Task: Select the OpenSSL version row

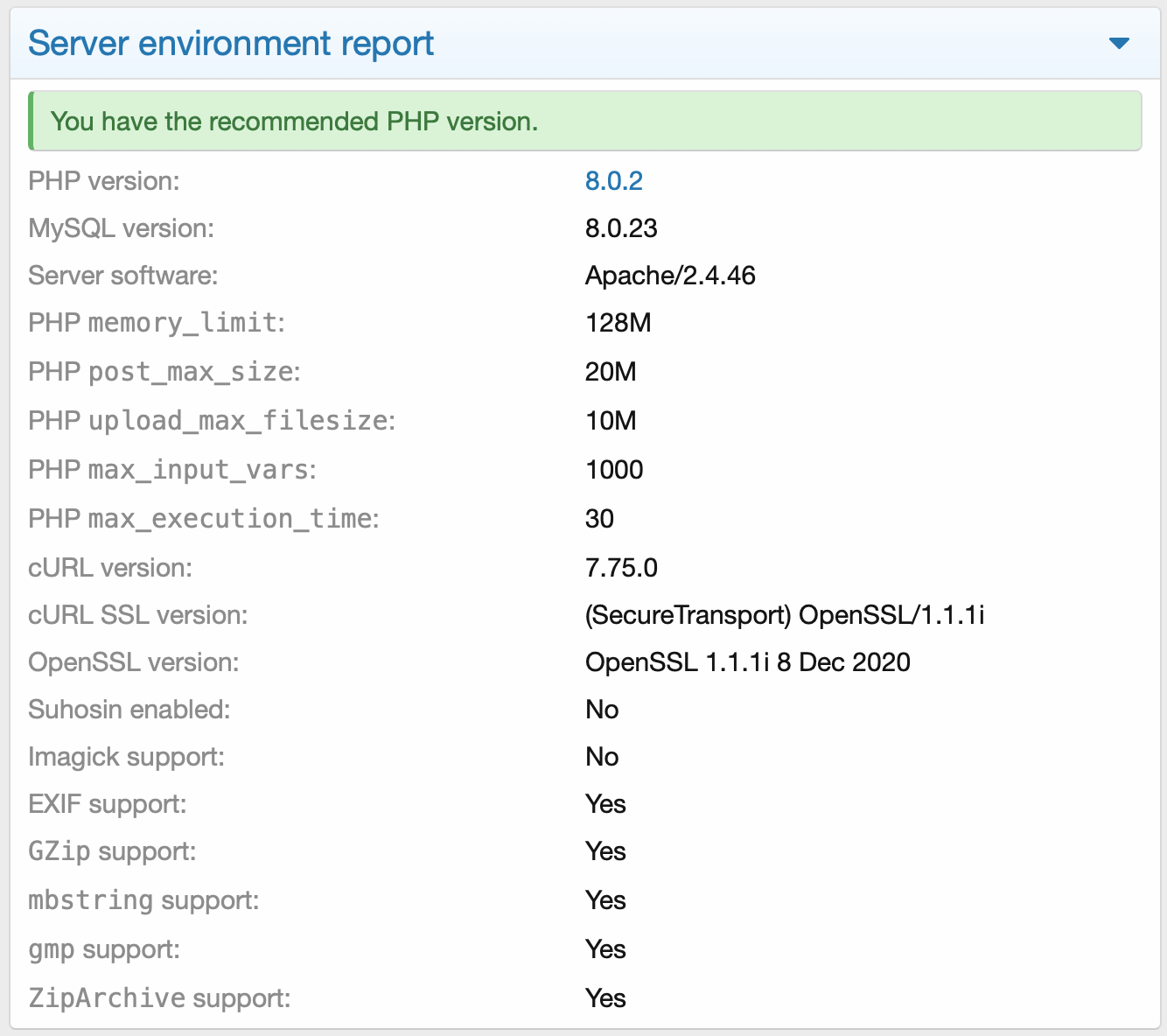Action: pos(748,662)
